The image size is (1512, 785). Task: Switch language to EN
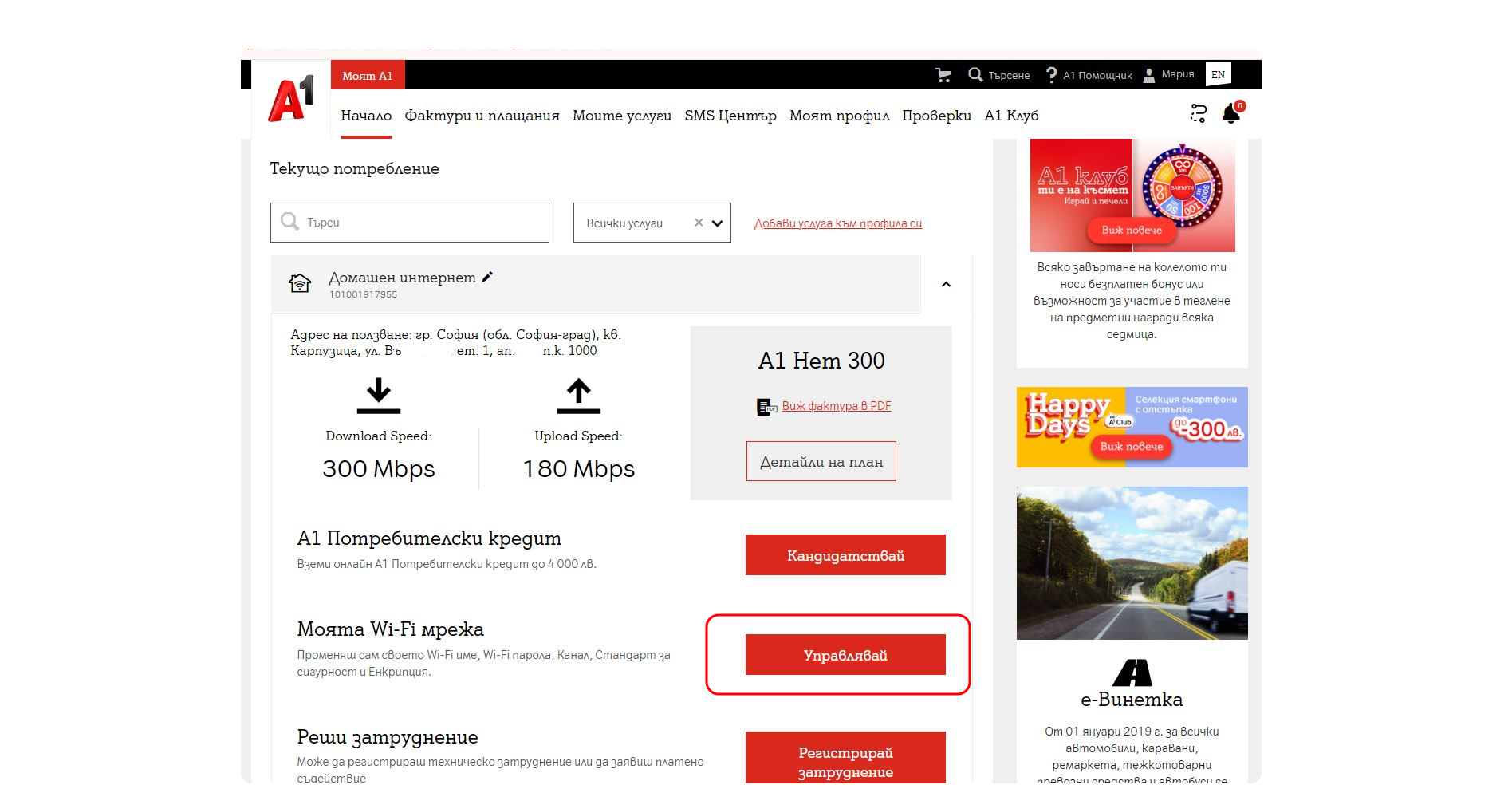(x=1218, y=74)
